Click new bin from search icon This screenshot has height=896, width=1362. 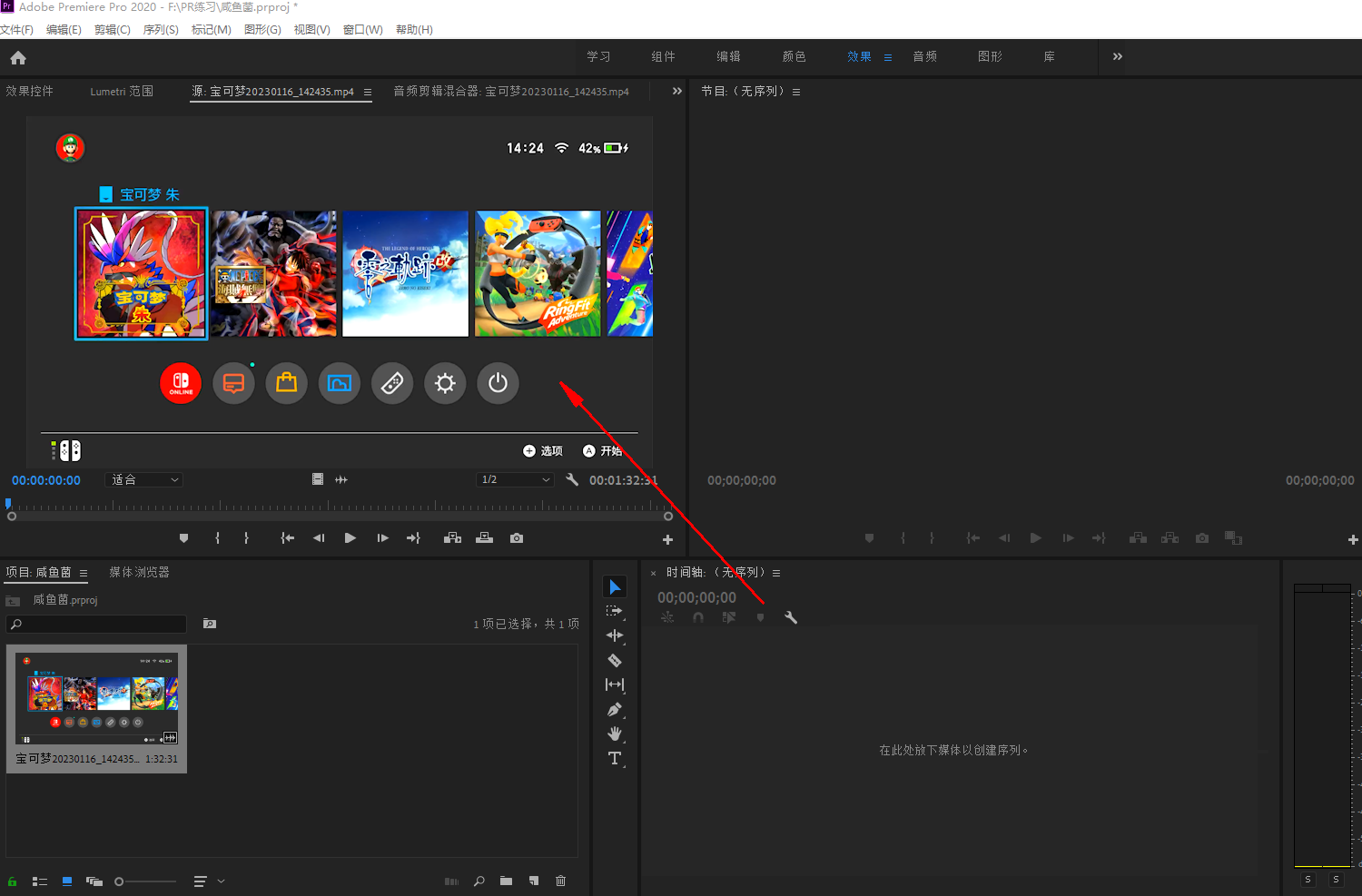pyautogui.click(x=210, y=624)
